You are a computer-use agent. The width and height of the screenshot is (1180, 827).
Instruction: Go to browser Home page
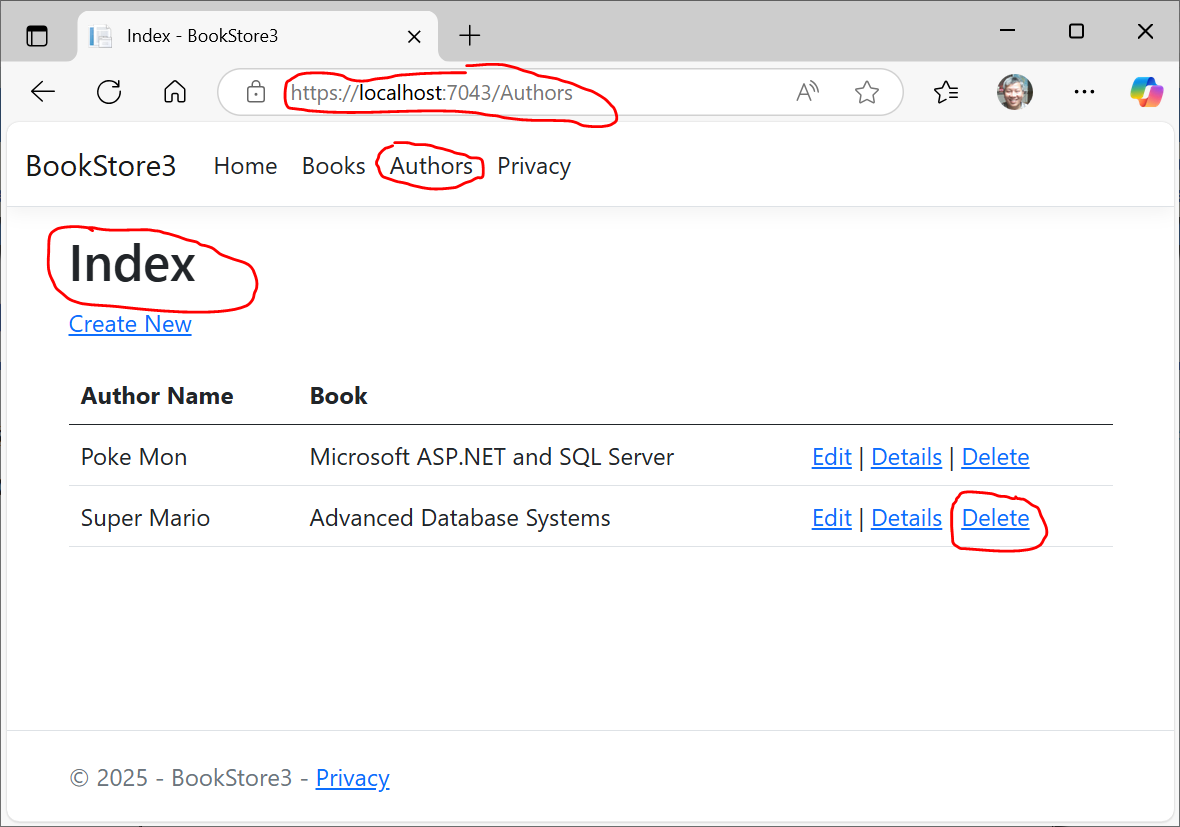tap(175, 92)
